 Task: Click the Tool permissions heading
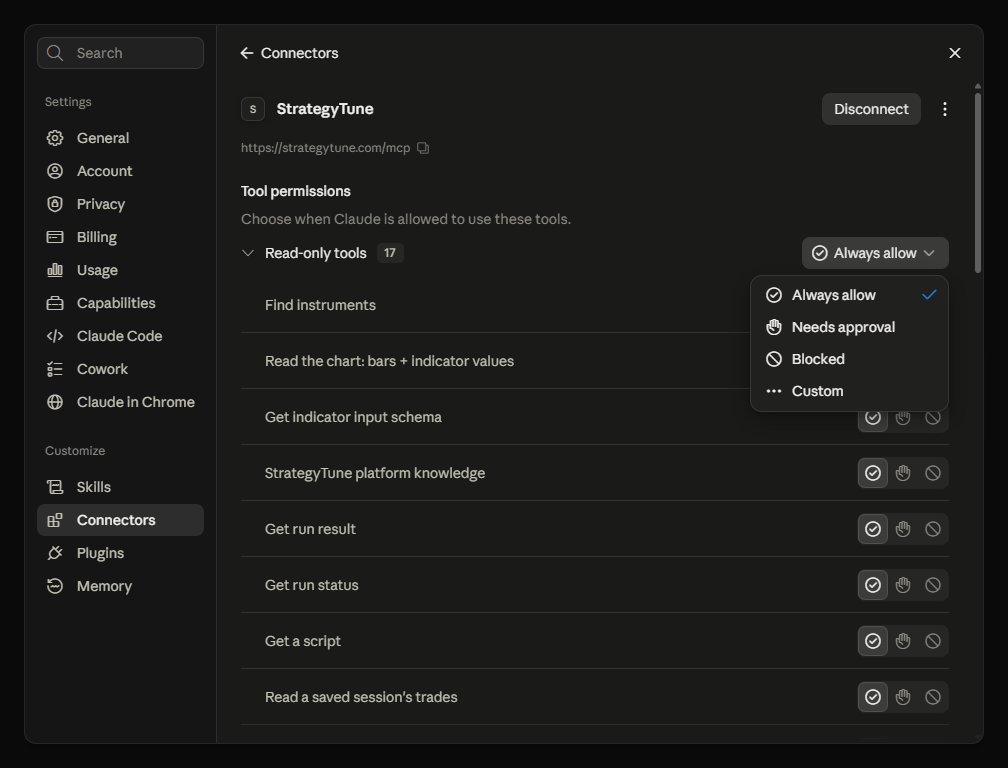296,191
